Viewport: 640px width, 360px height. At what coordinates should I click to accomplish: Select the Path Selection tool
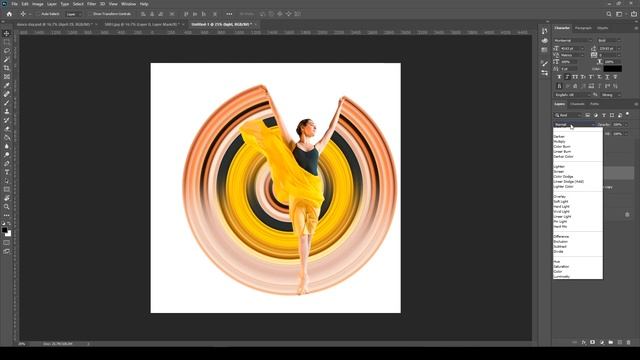7,181
